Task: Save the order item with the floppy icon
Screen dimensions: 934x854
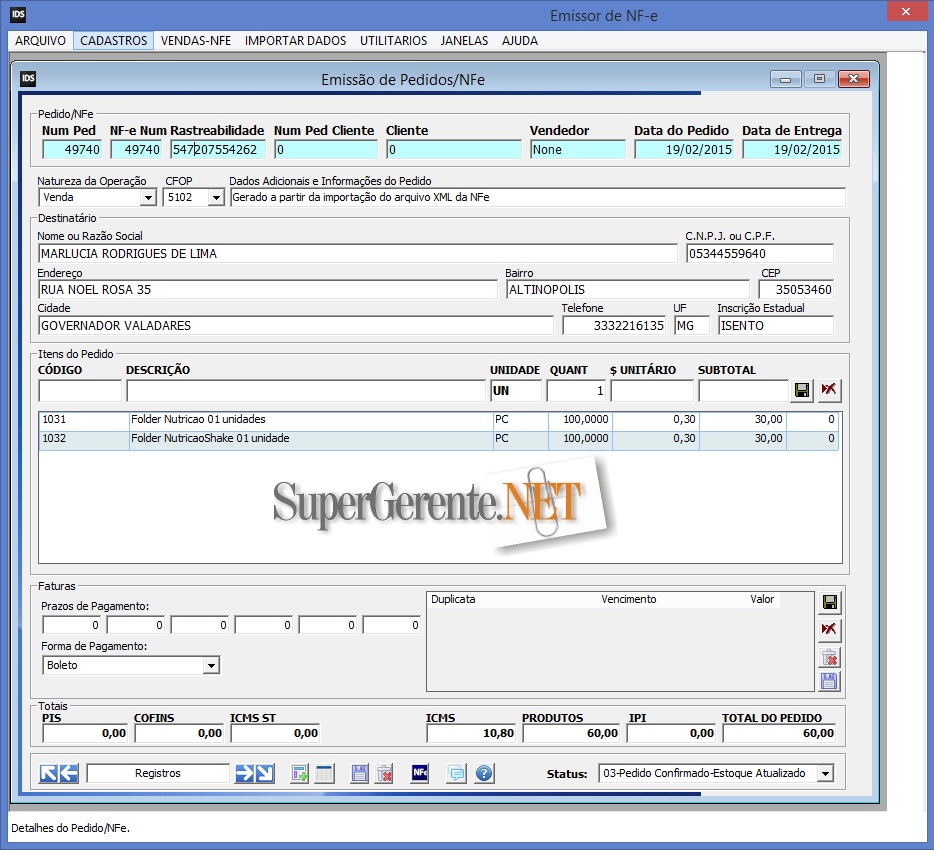Action: click(802, 390)
